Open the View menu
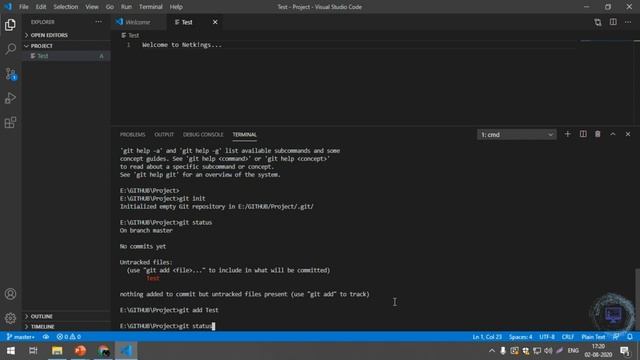 92,7
